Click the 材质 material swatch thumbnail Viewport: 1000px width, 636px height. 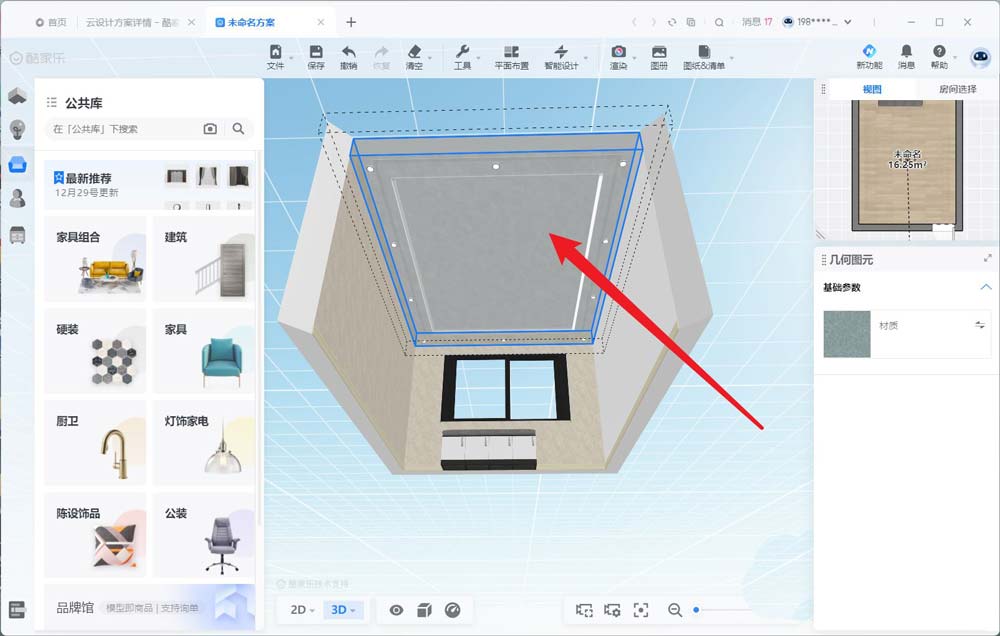(x=847, y=334)
